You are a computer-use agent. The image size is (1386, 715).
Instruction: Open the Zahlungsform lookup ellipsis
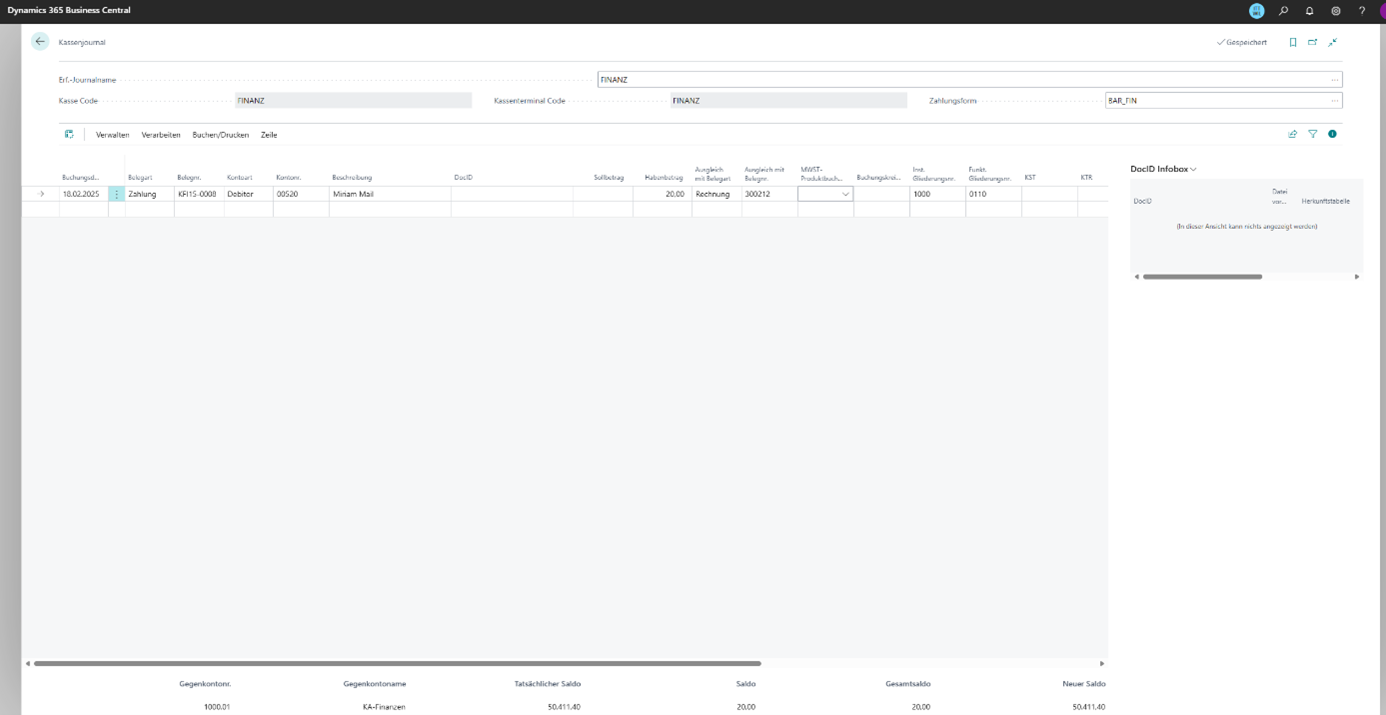(x=1334, y=101)
